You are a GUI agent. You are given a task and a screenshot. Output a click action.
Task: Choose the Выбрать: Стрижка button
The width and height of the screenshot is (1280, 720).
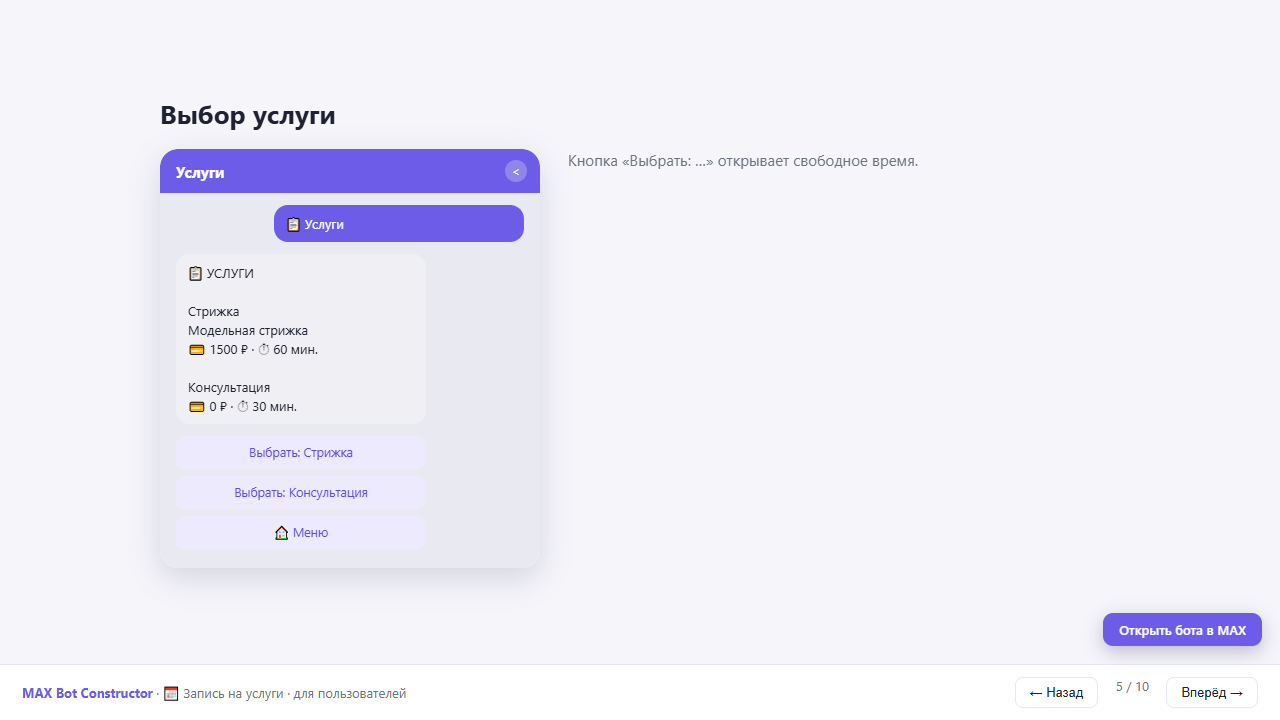301,453
